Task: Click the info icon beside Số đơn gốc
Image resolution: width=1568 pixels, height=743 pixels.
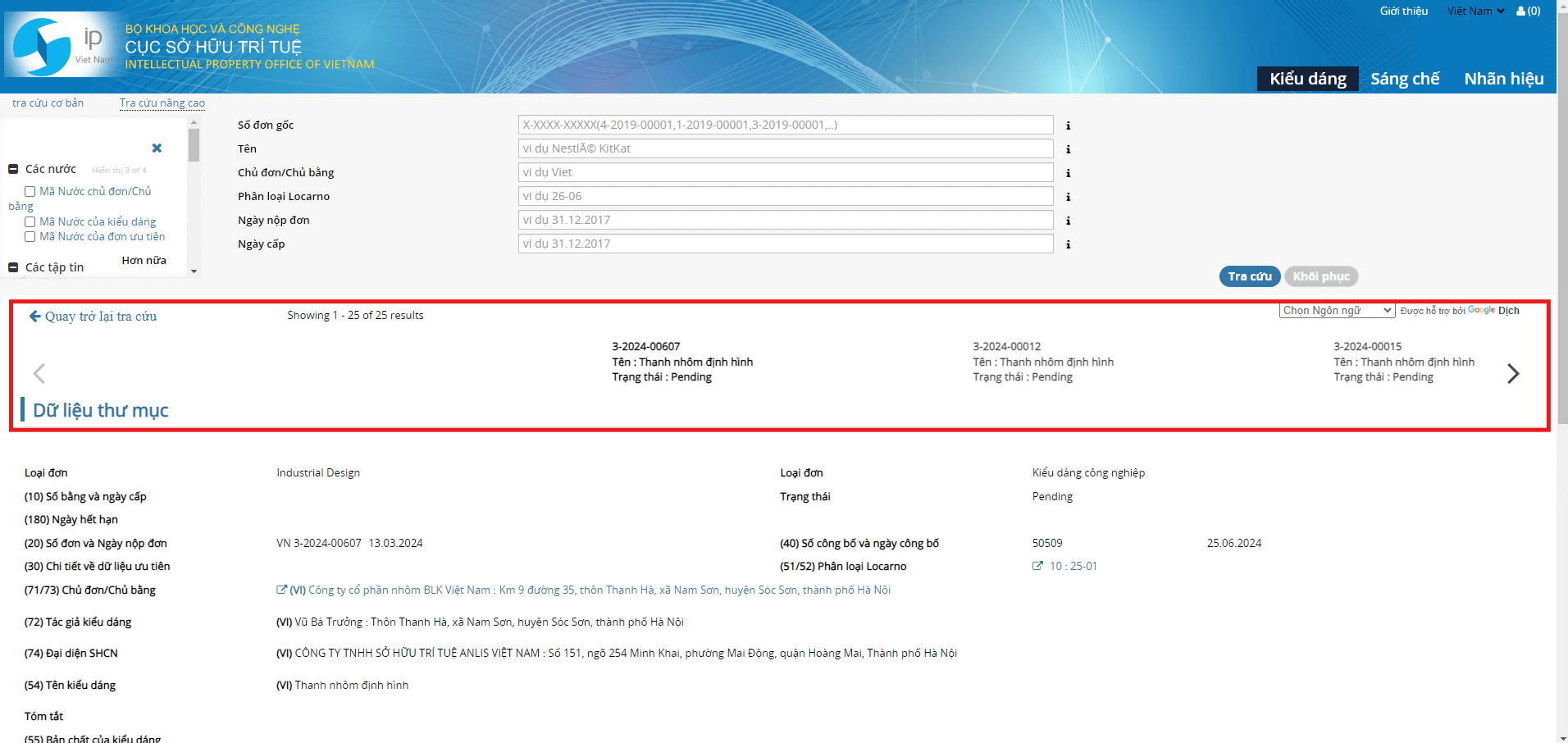Action: tap(1068, 125)
